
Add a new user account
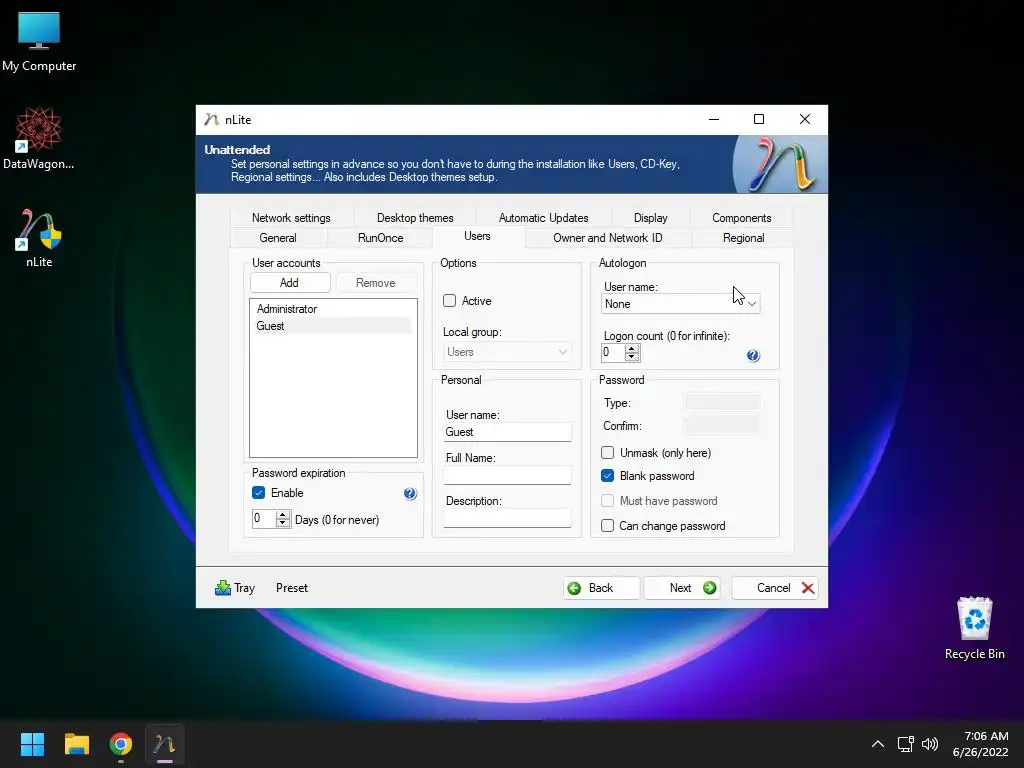click(289, 283)
